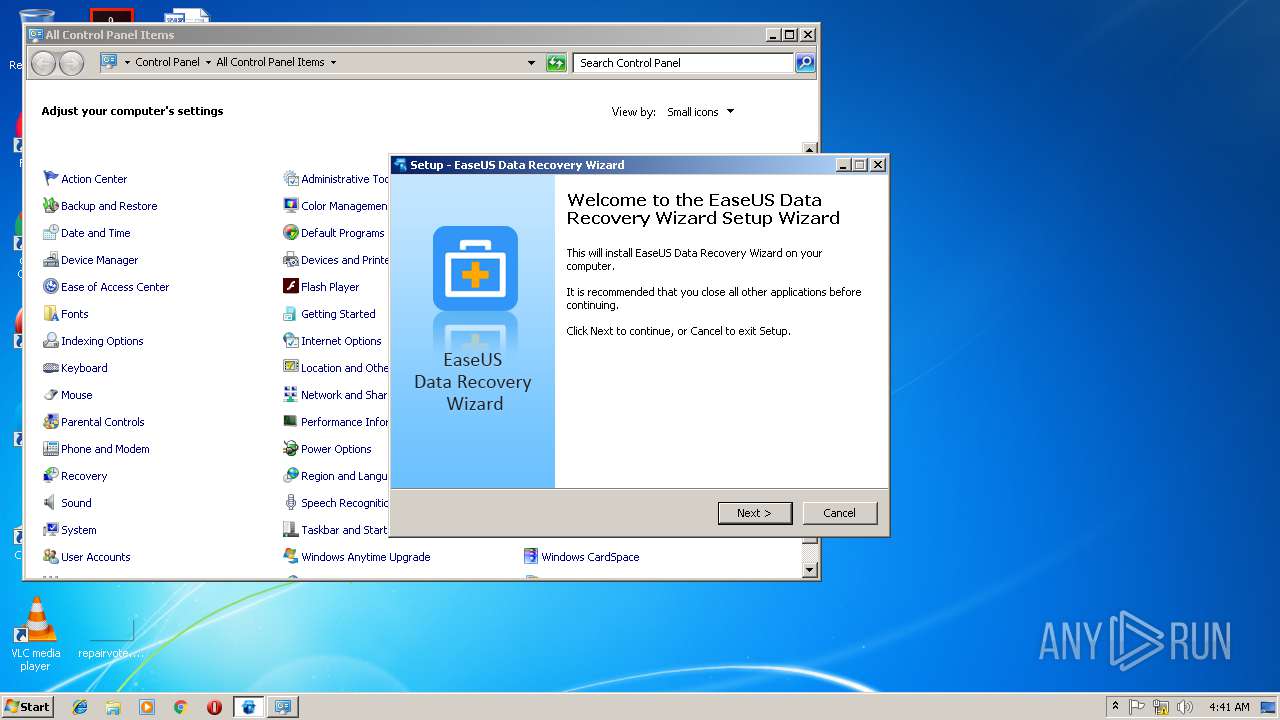1280x720 pixels.
Task: Launch Chrome from taskbar
Action: pyautogui.click(x=180, y=707)
